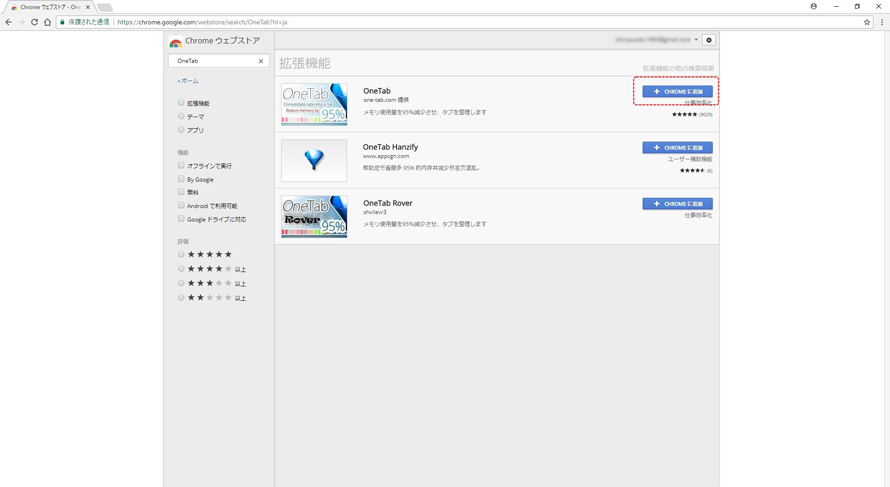
Task: Open the OneTab Hanzify funnel thumbnail
Action: tap(314, 161)
